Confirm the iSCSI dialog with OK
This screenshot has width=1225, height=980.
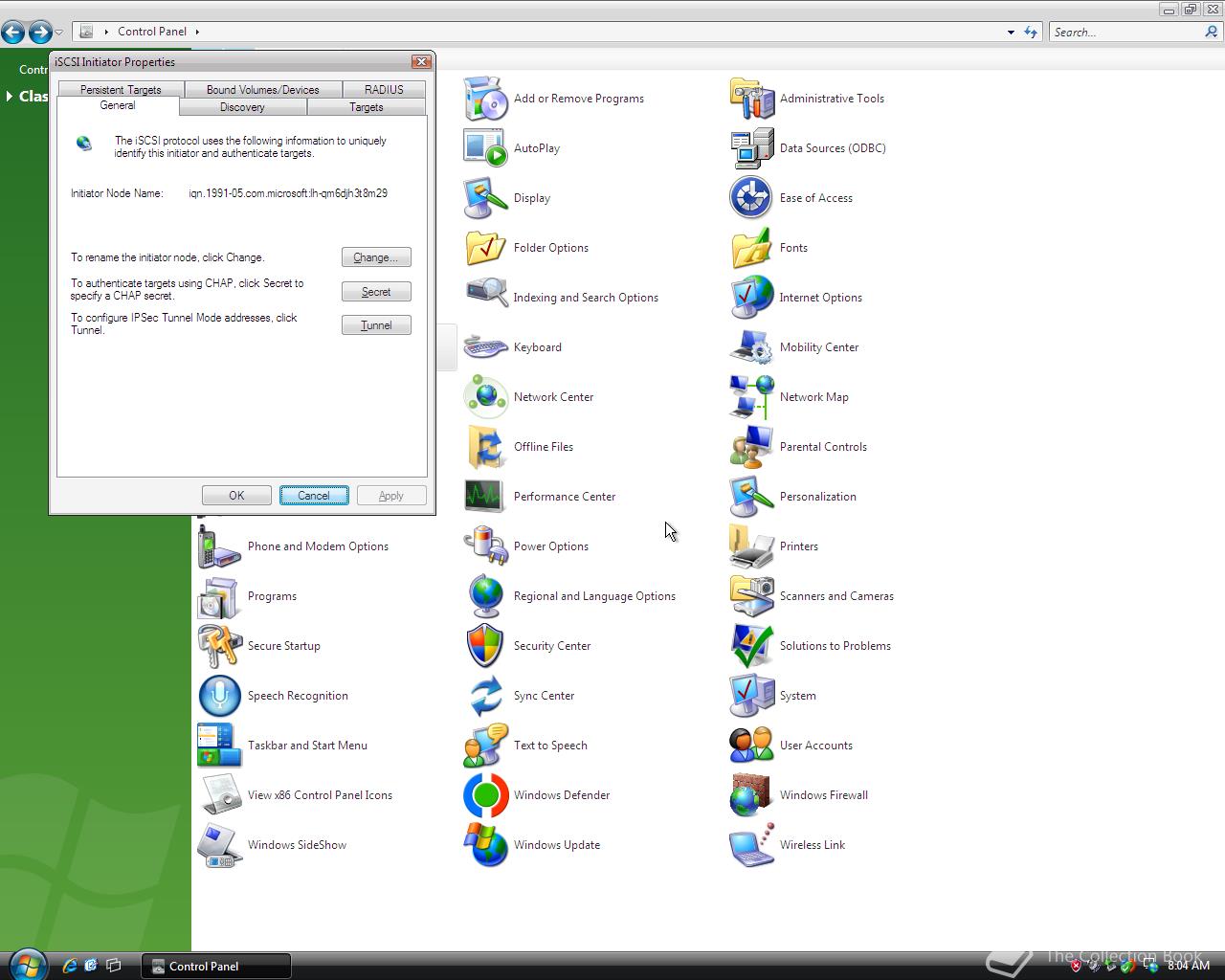tap(236, 496)
